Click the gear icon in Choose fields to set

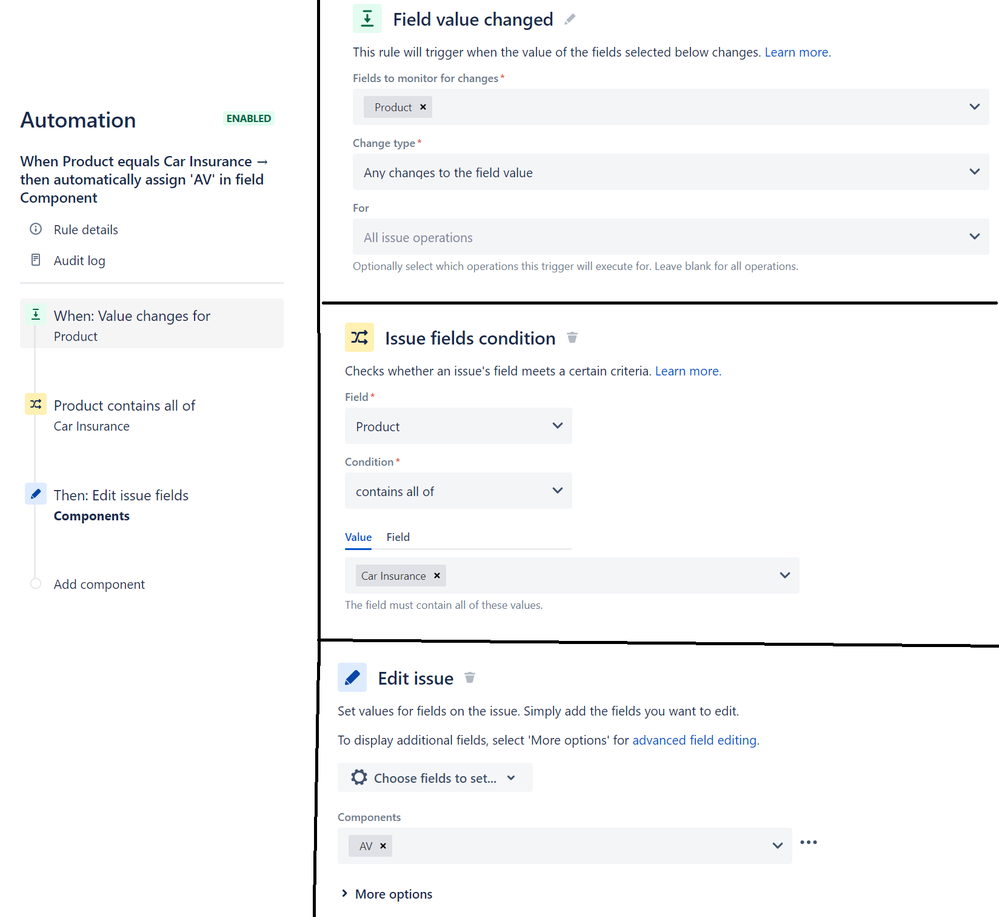[359, 777]
